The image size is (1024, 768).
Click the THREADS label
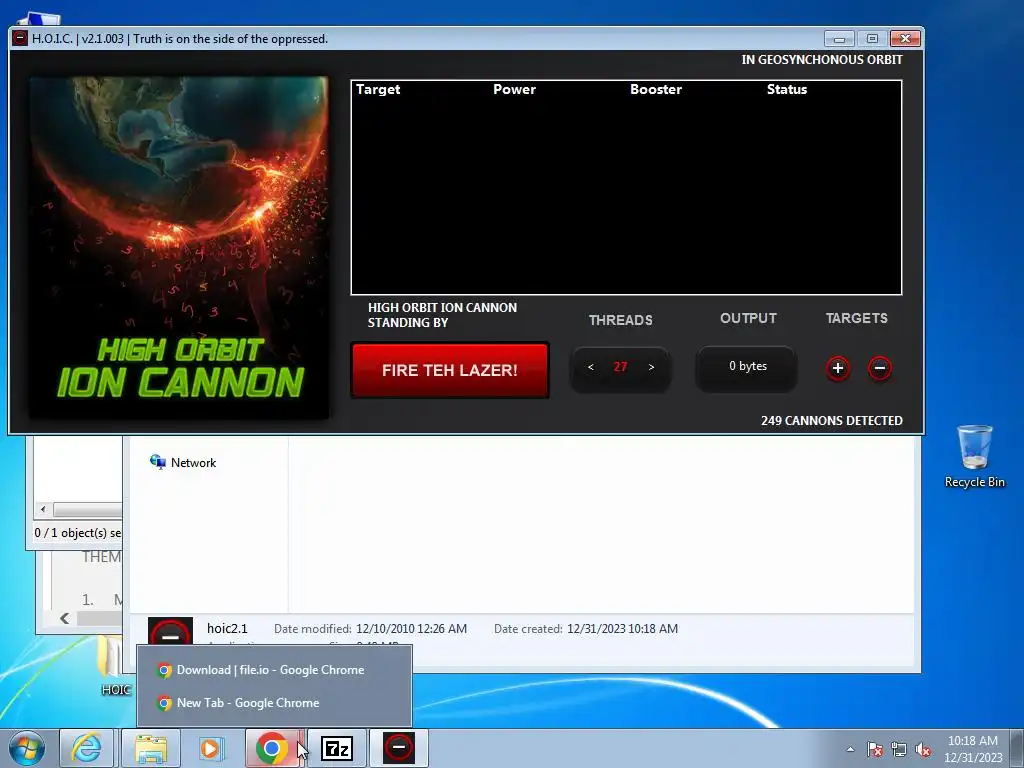620,320
